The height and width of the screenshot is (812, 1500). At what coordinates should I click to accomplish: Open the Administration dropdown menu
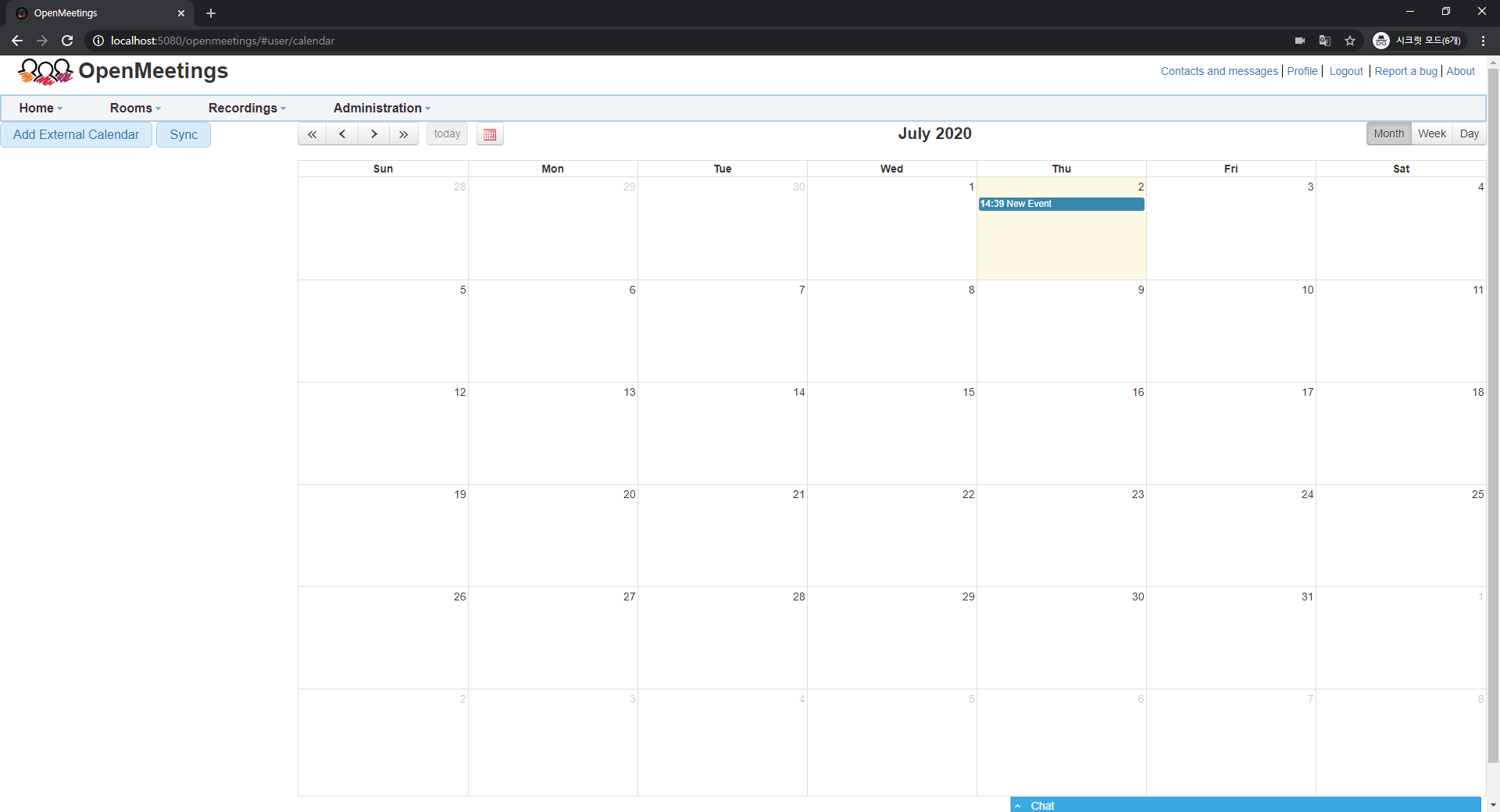(x=381, y=108)
